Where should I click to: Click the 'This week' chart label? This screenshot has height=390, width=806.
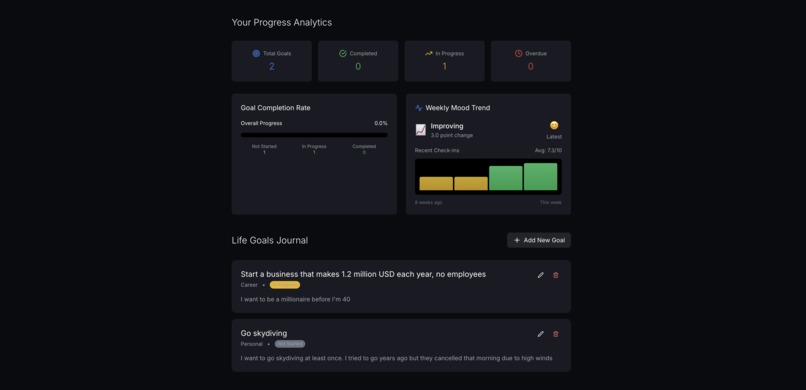coord(551,202)
